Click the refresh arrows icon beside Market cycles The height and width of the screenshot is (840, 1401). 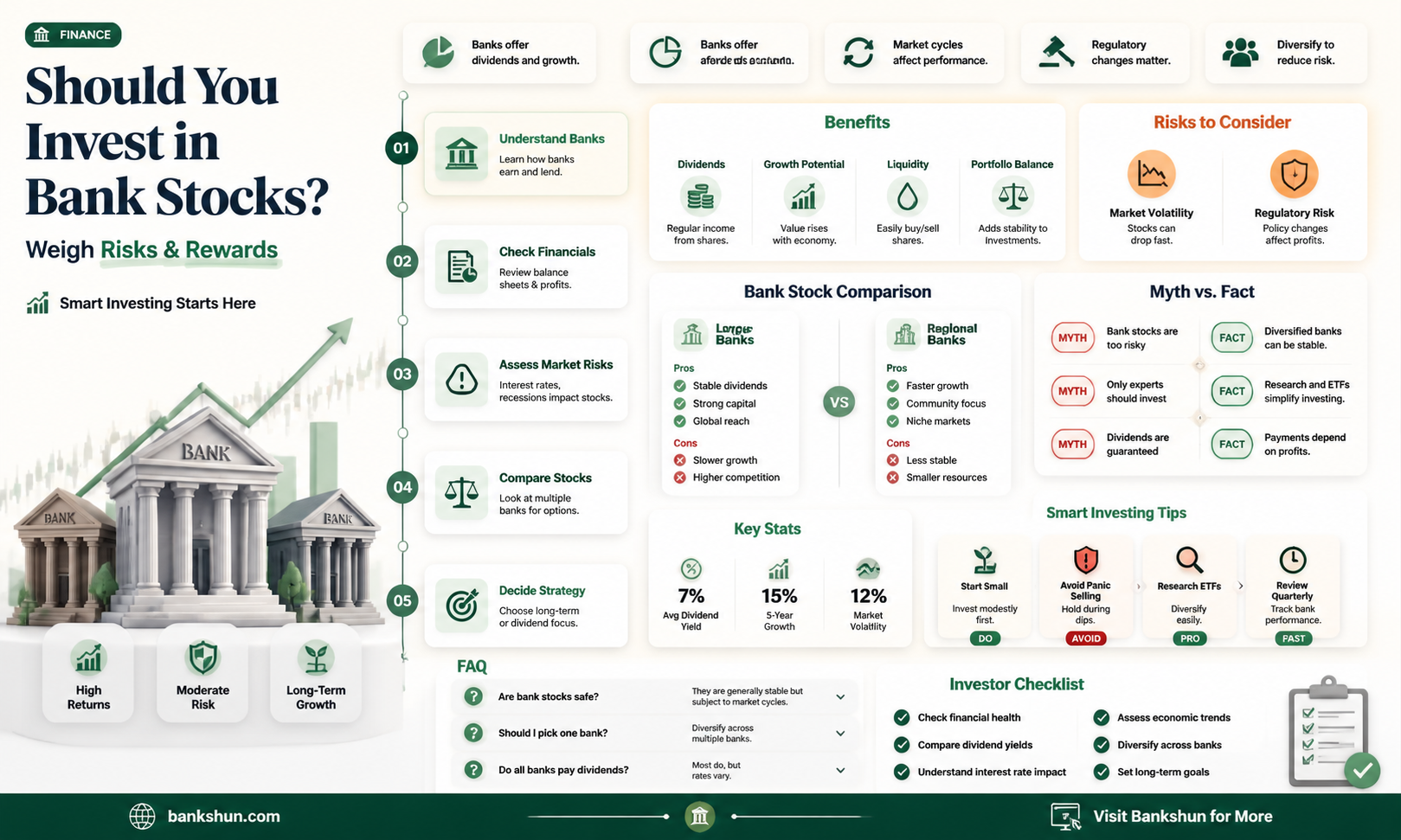coord(858,52)
